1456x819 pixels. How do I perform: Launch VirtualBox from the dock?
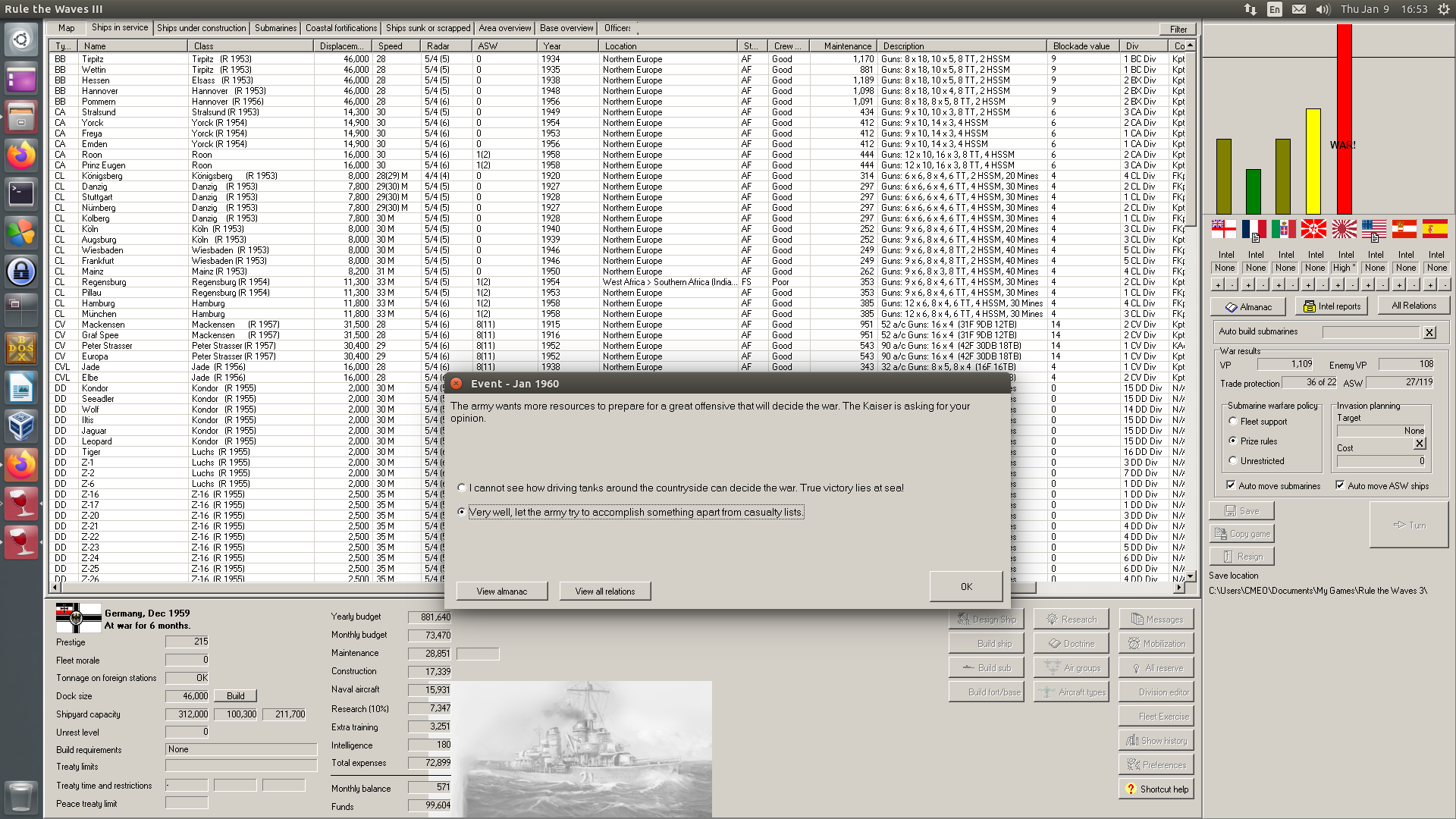click(x=21, y=426)
